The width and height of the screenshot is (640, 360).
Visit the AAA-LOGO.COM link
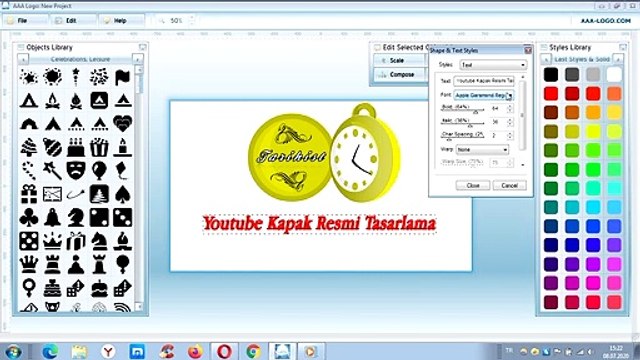[606, 21]
